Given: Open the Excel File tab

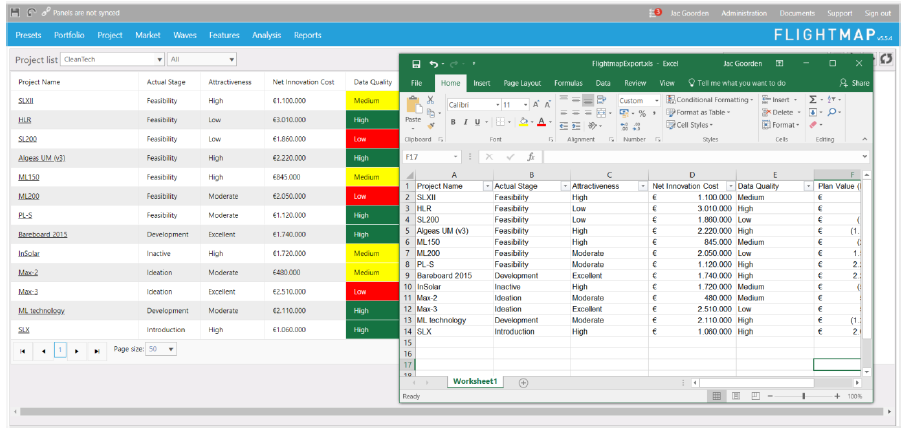Looking at the screenshot, I should pos(417,83).
